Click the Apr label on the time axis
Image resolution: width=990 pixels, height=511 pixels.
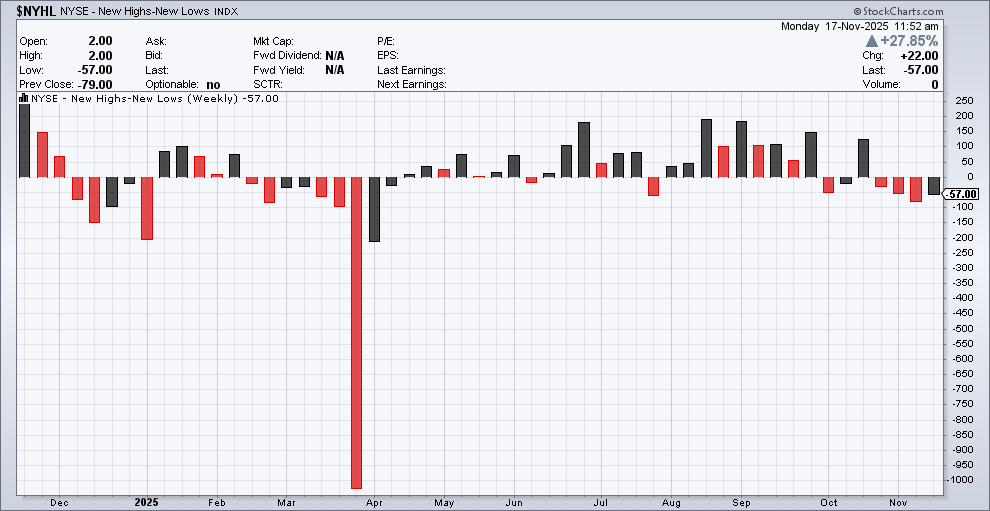coord(373,502)
